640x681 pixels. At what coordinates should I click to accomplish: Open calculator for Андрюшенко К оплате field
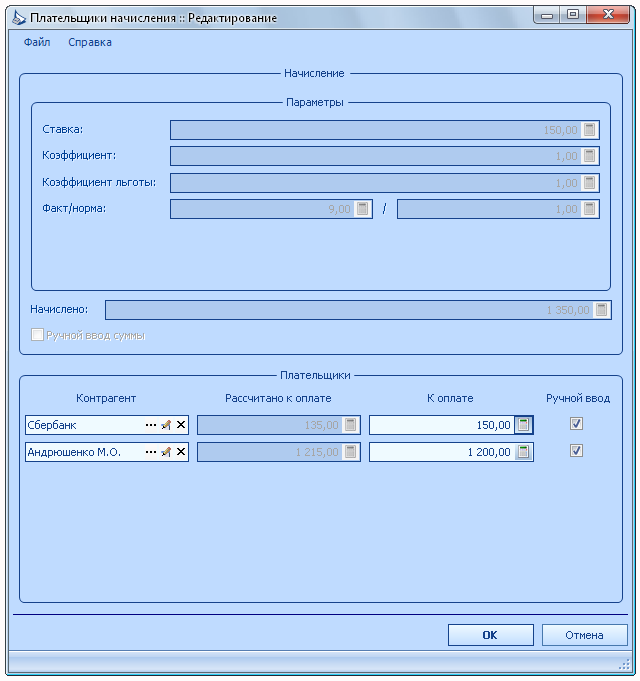[x=524, y=452]
